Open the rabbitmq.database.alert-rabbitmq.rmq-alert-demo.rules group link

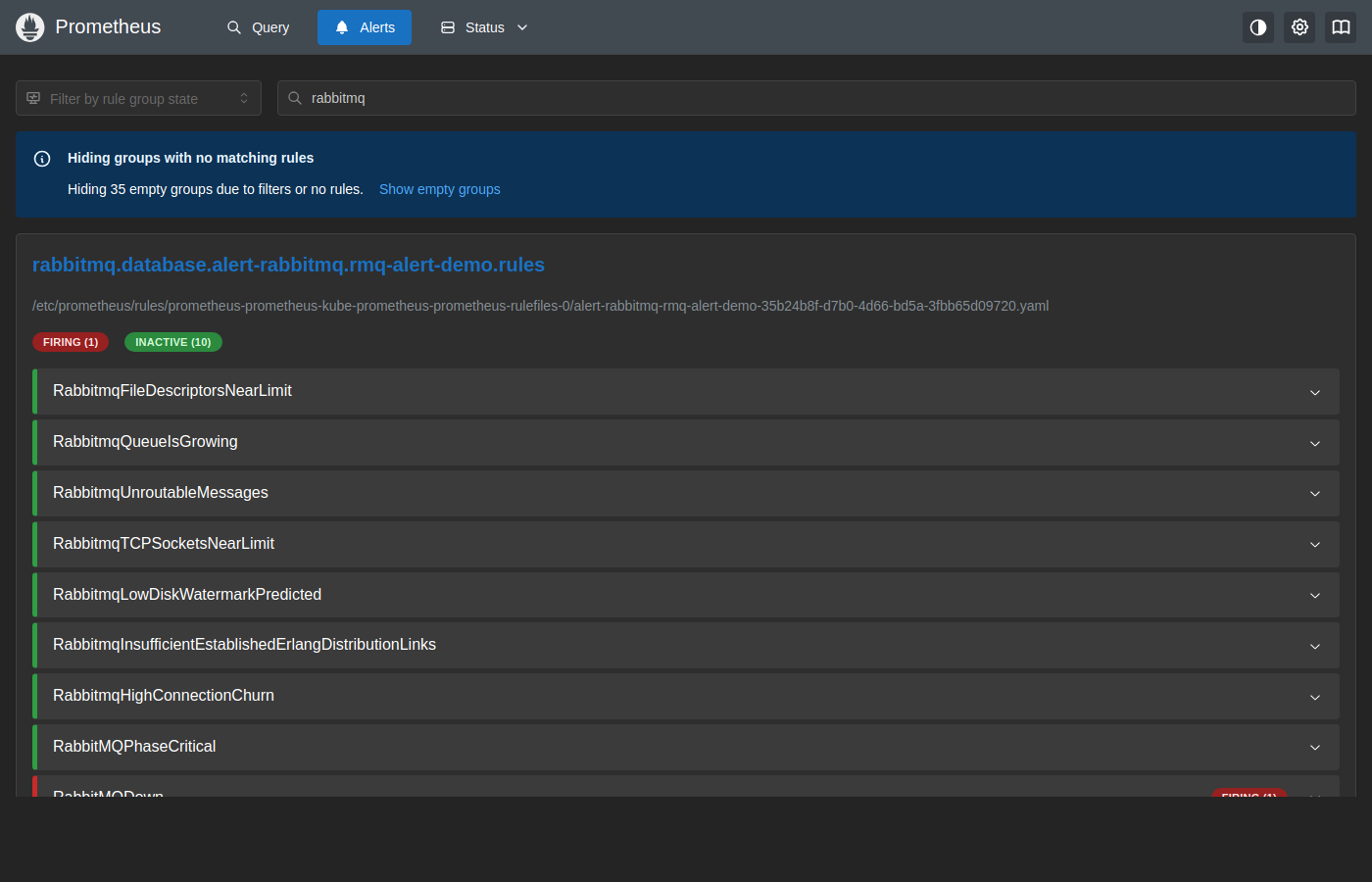click(288, 265)
